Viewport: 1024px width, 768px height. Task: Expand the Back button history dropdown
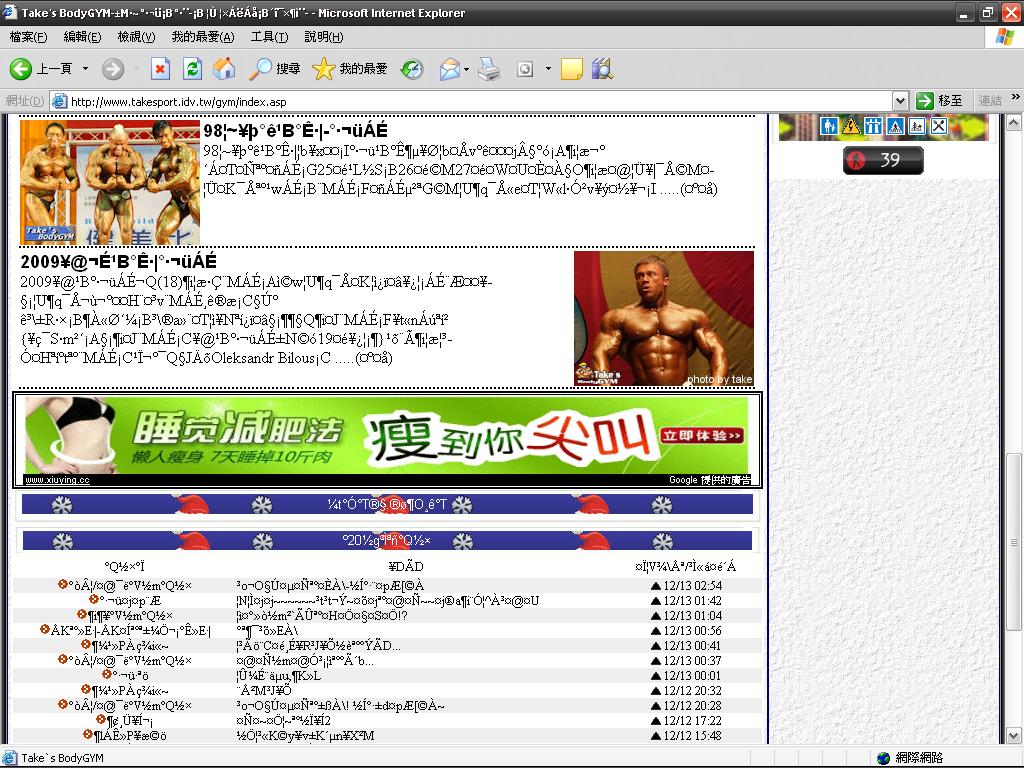point(85,69)
